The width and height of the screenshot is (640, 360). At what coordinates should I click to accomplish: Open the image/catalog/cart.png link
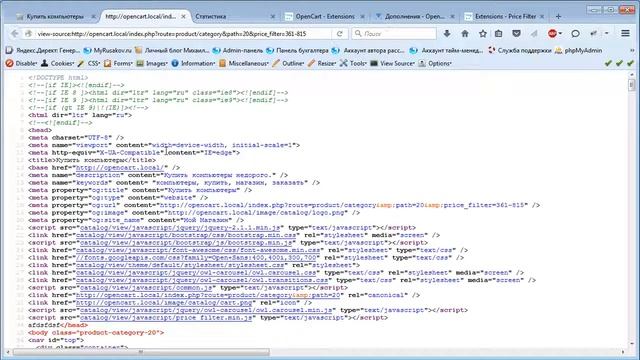pyautogui.click(x=164, y=303)
